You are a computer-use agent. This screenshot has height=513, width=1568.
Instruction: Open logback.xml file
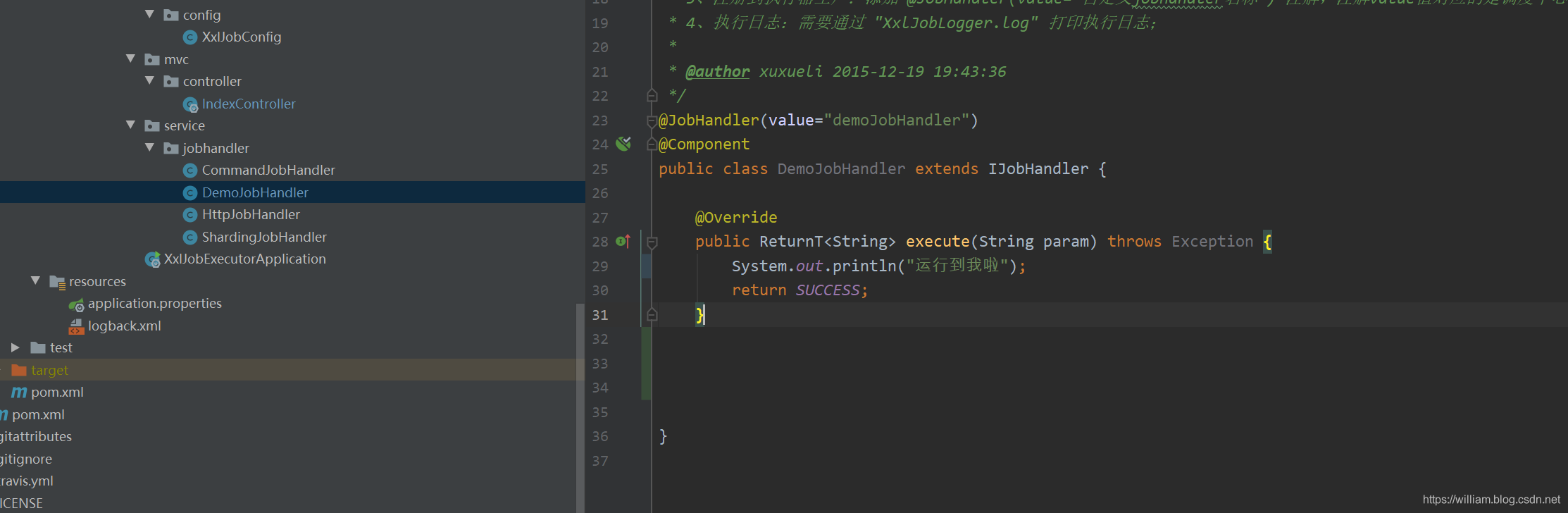point(125,326)
